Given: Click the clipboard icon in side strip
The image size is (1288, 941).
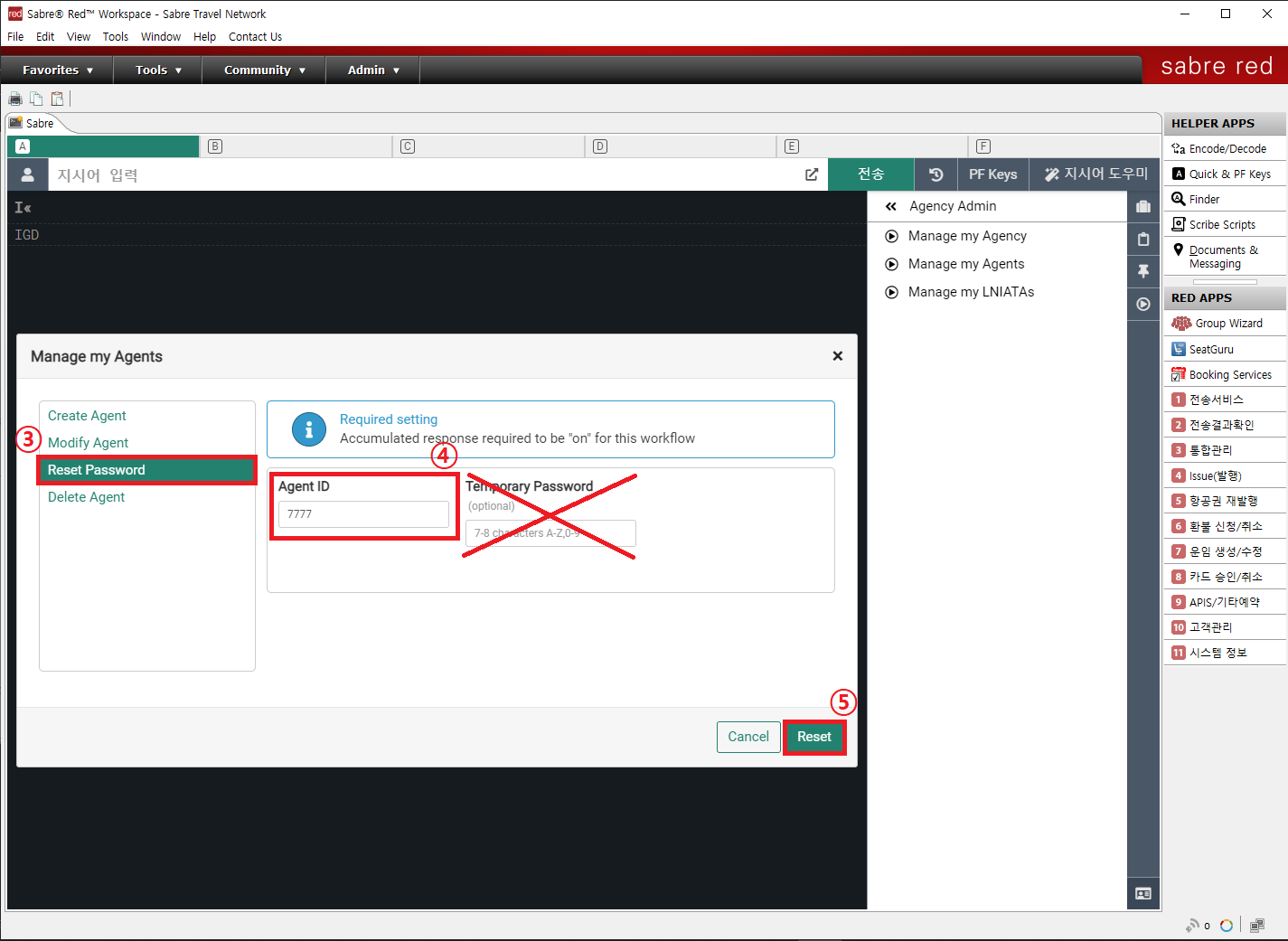Looking at the screenshot, I should pyautogui.click(x=1143, y=239).
